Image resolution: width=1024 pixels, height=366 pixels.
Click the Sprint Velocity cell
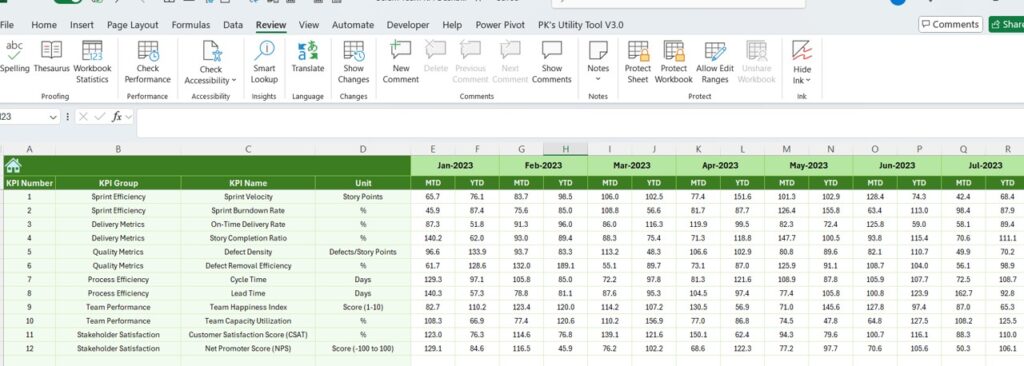pos(248,197)
